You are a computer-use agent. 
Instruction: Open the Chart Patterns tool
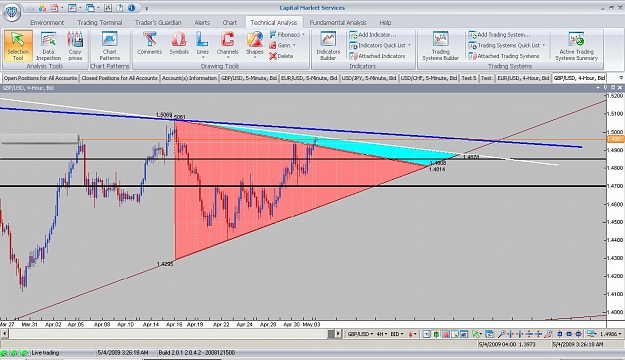110,46
